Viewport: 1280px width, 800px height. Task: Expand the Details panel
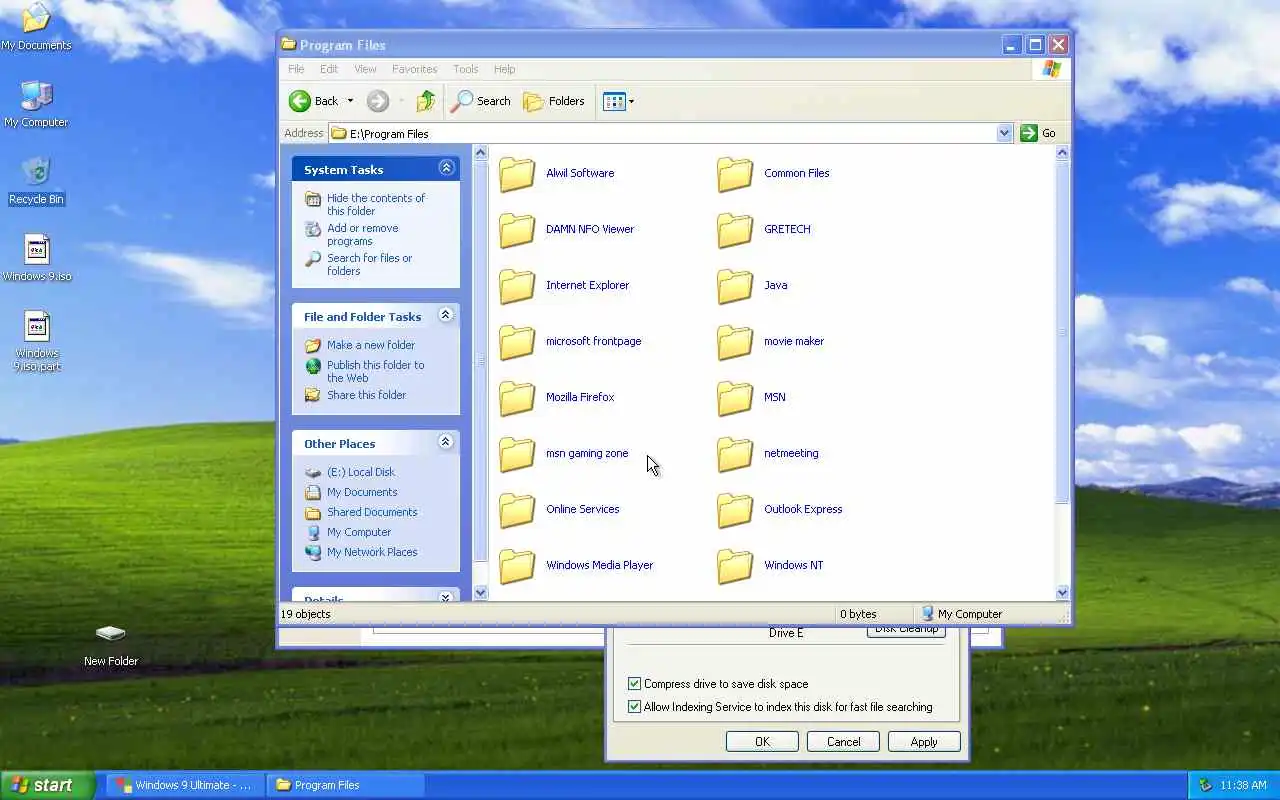tap(446, 597)
